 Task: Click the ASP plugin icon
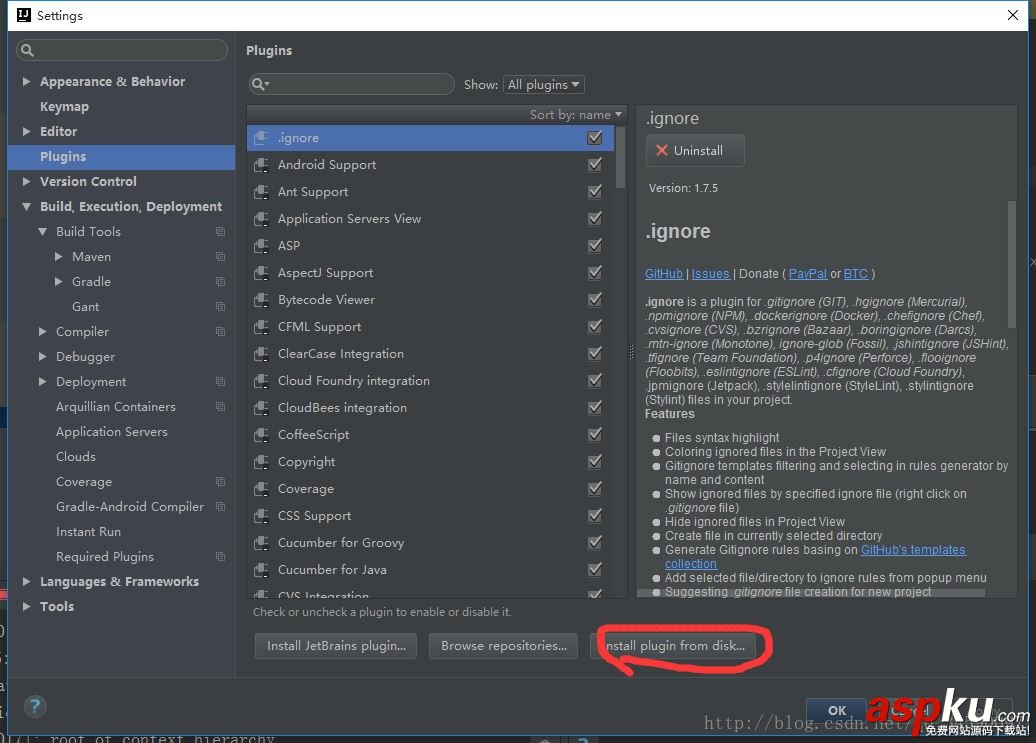tap(261, 246)
